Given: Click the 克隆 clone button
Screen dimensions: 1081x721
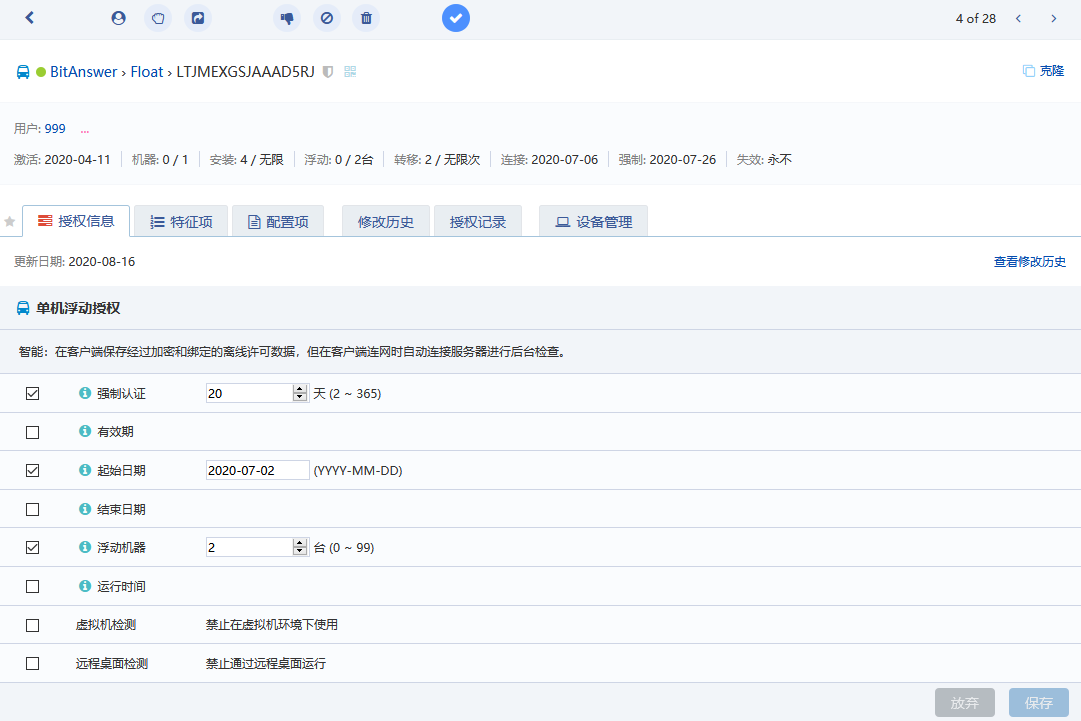Looking at the screenshot, I should point(1043,71).
